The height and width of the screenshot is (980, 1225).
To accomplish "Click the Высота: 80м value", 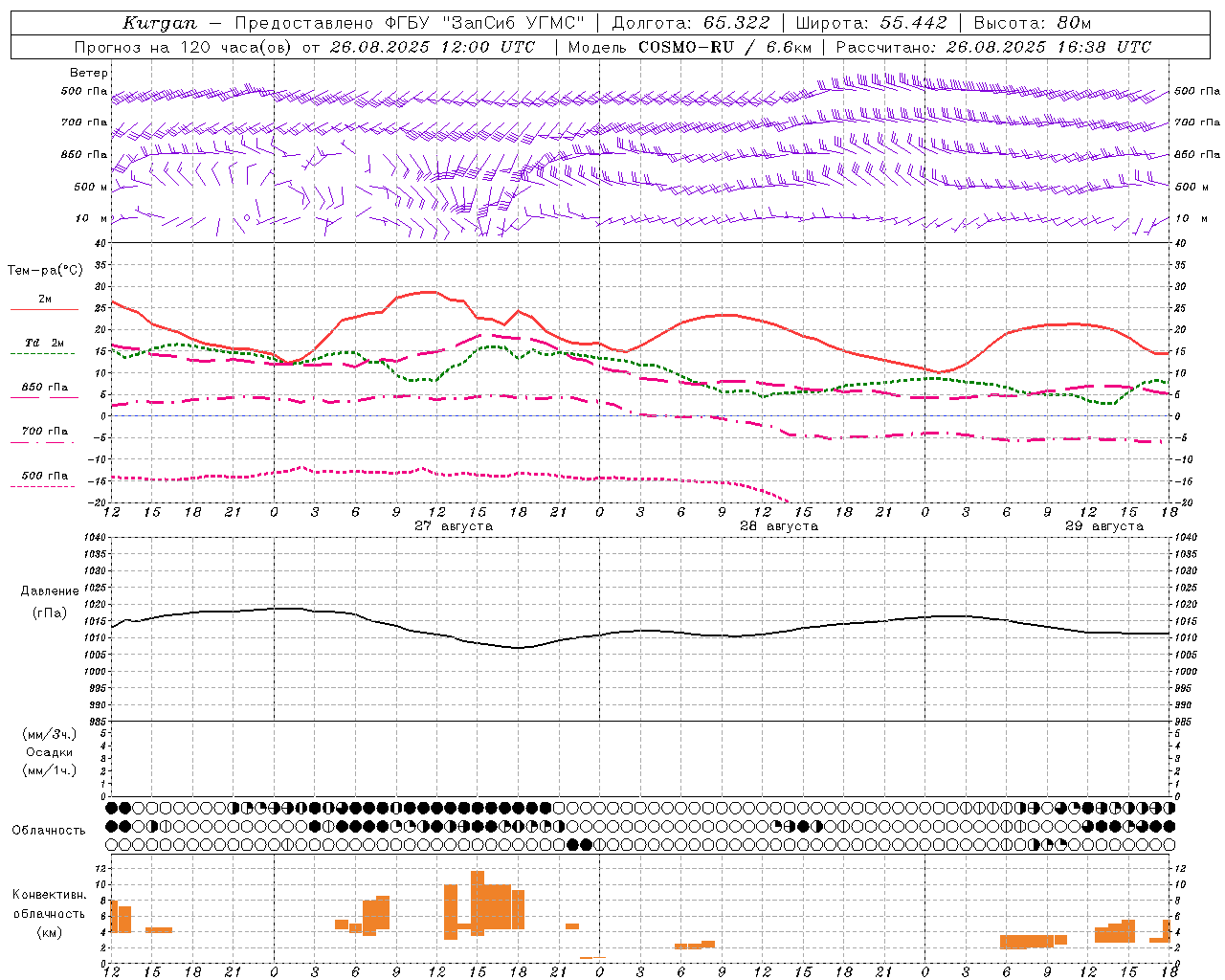I will [1032, 23].
